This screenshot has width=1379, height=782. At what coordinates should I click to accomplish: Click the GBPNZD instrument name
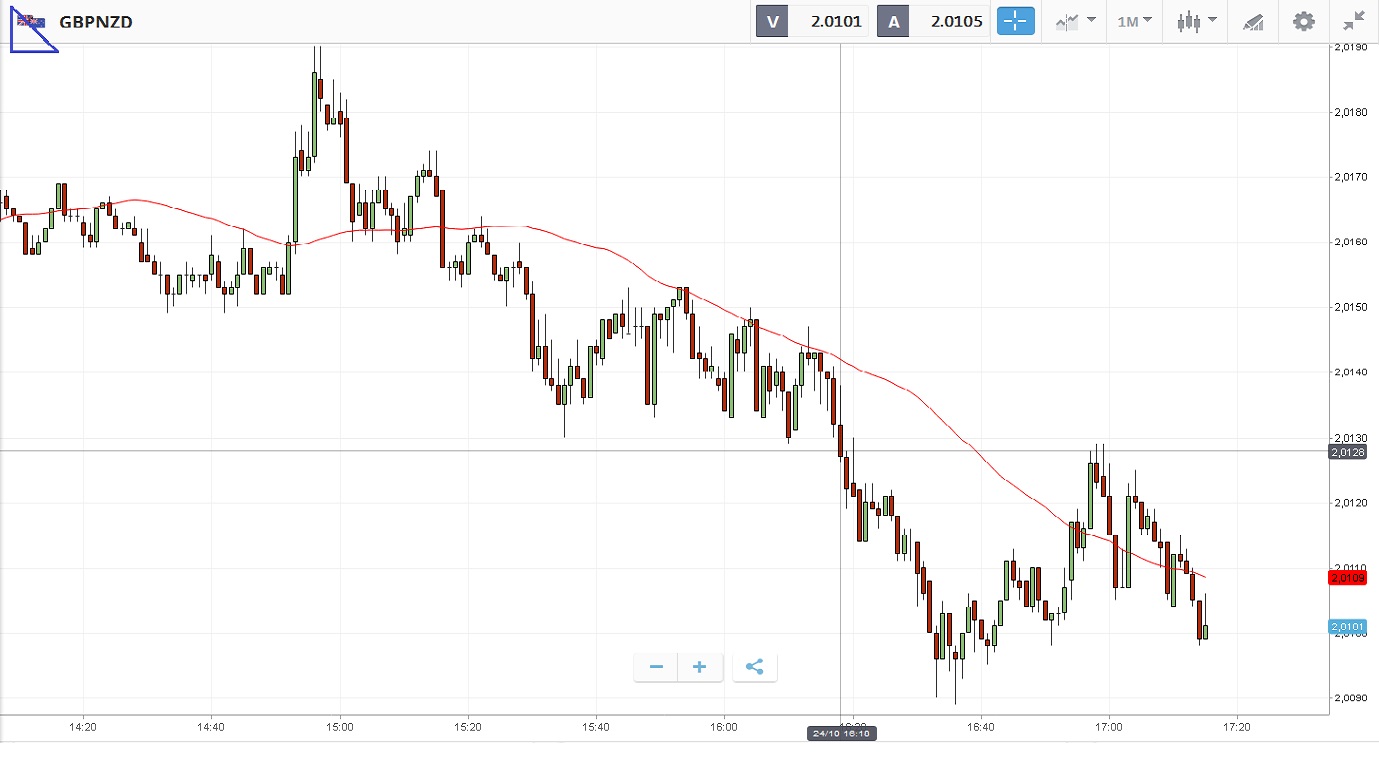click(x=96, y=21)
